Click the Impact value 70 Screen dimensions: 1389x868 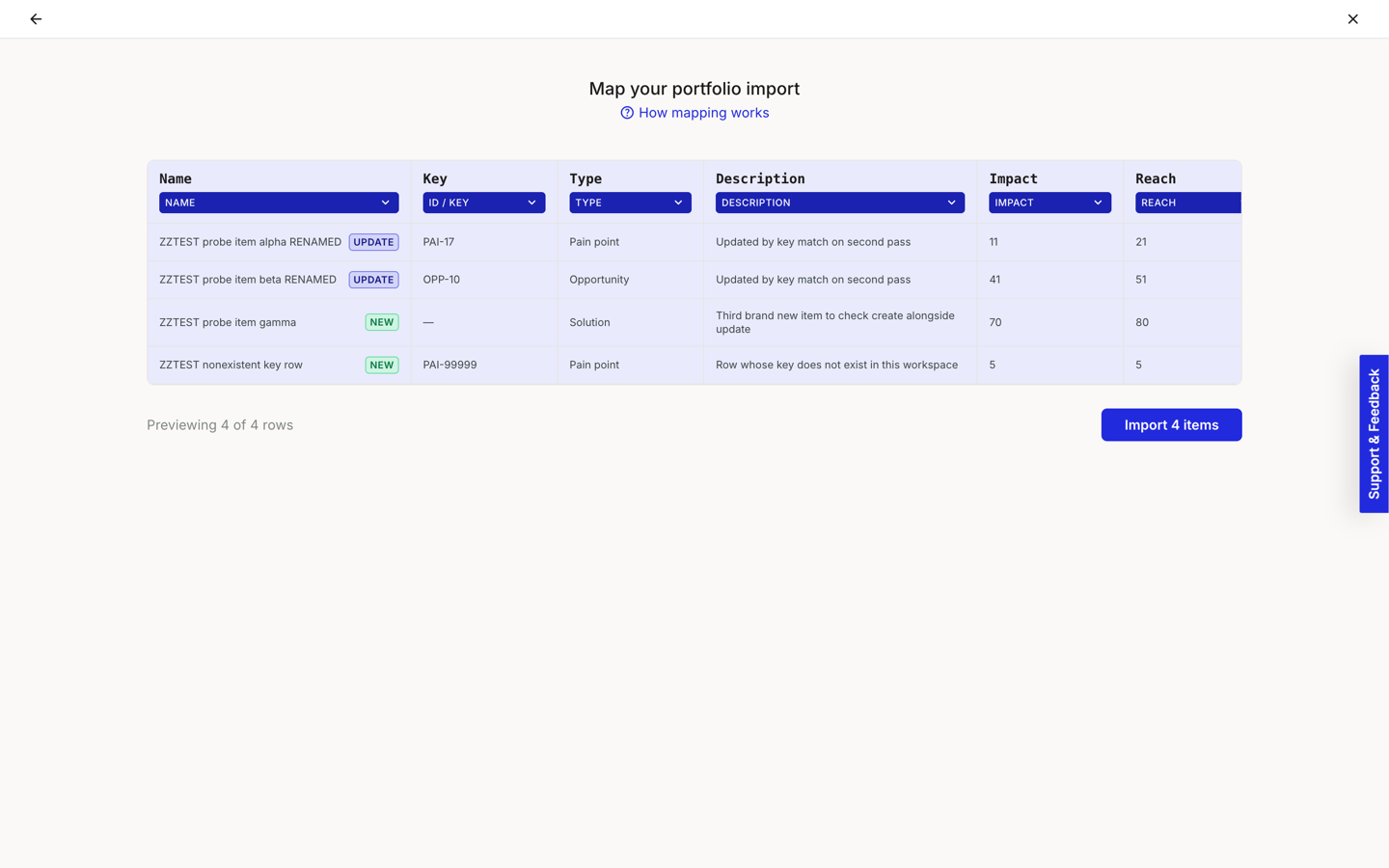click(995, 322)
